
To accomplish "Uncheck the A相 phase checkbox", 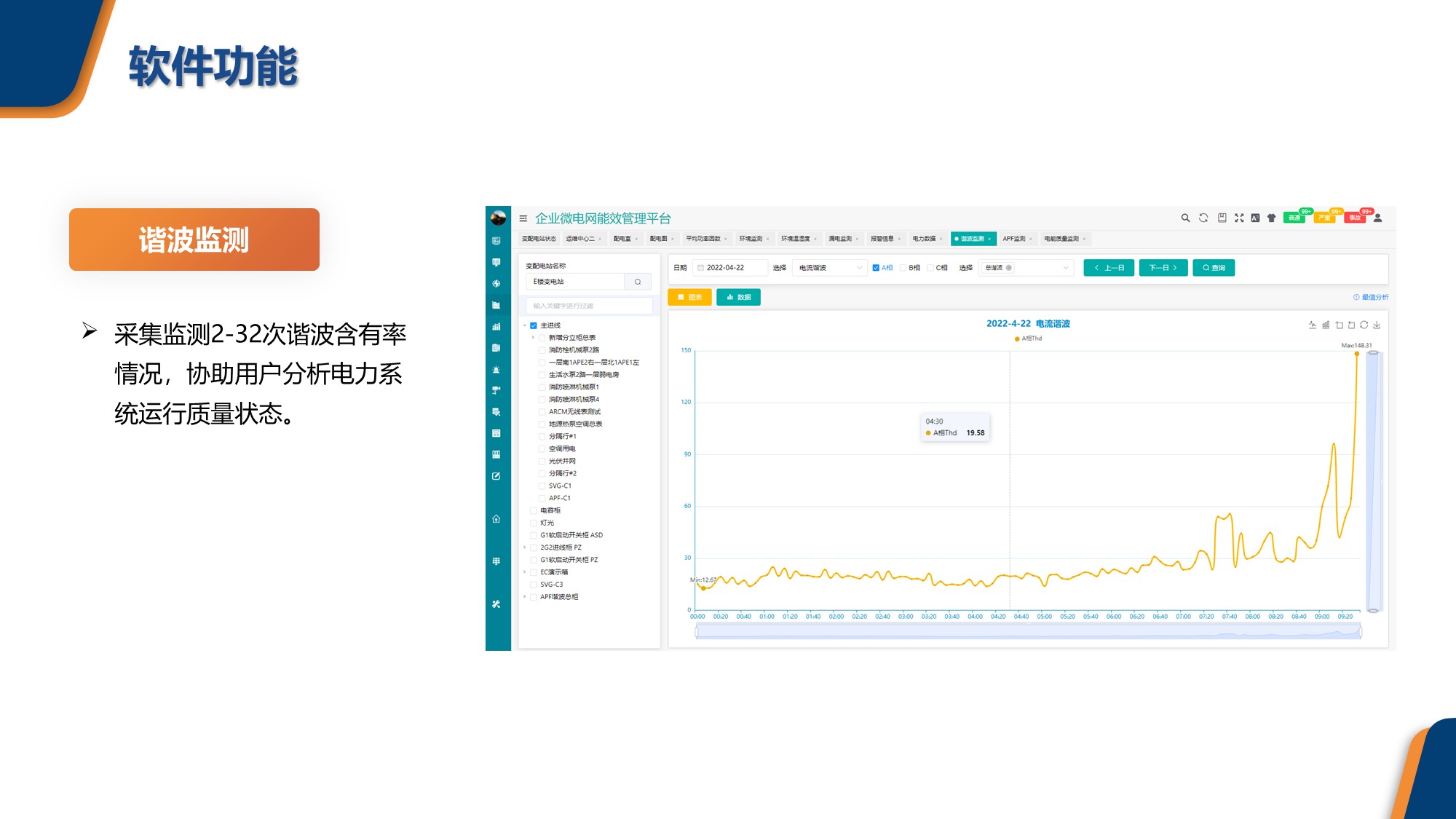I will click(876, 268).
